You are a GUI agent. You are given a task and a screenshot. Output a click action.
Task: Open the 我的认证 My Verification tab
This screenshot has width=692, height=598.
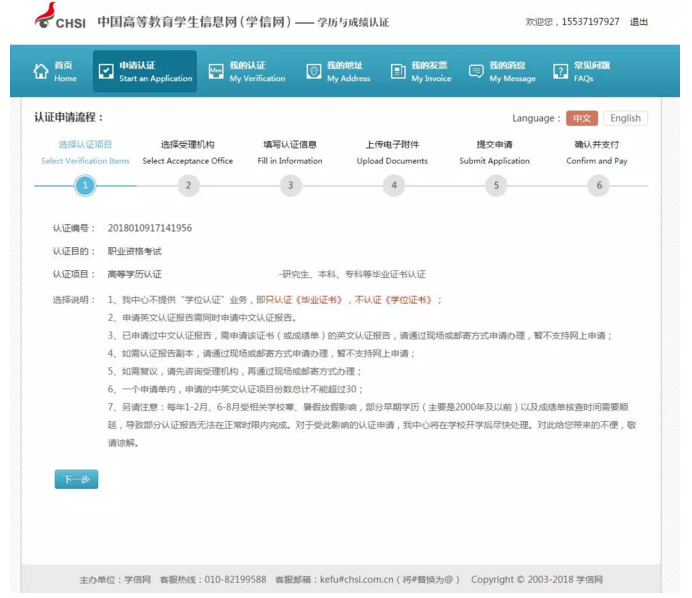pos(246,72)
